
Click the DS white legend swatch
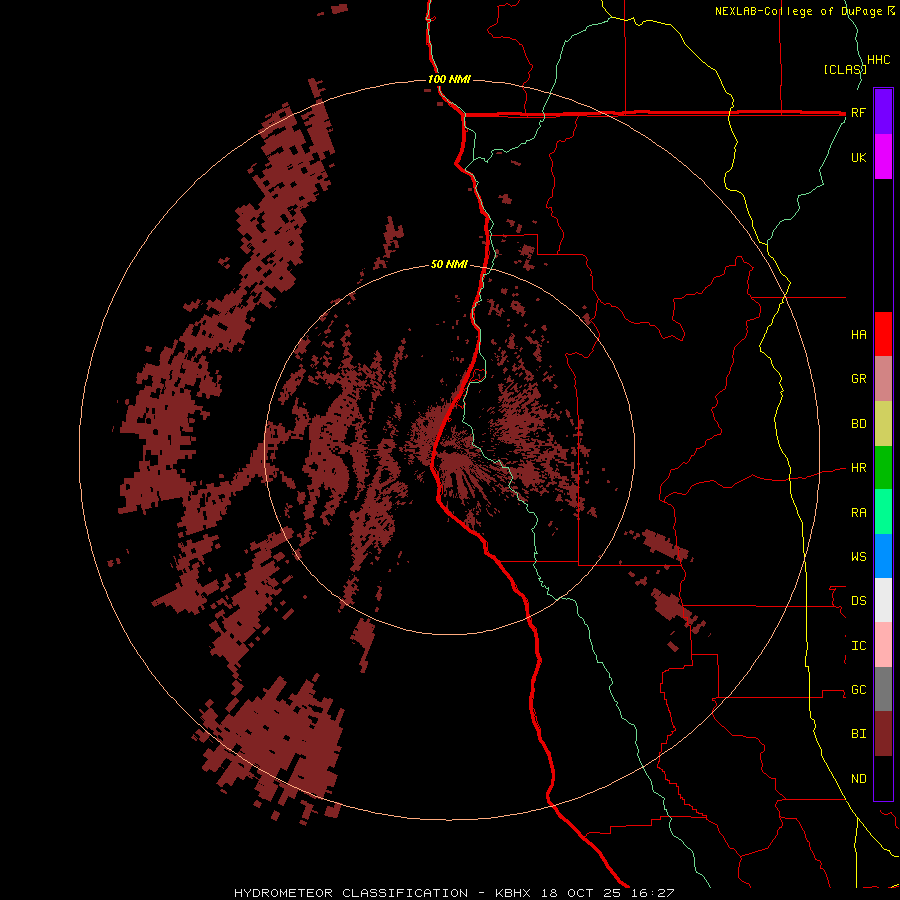[x=883, y=600]
